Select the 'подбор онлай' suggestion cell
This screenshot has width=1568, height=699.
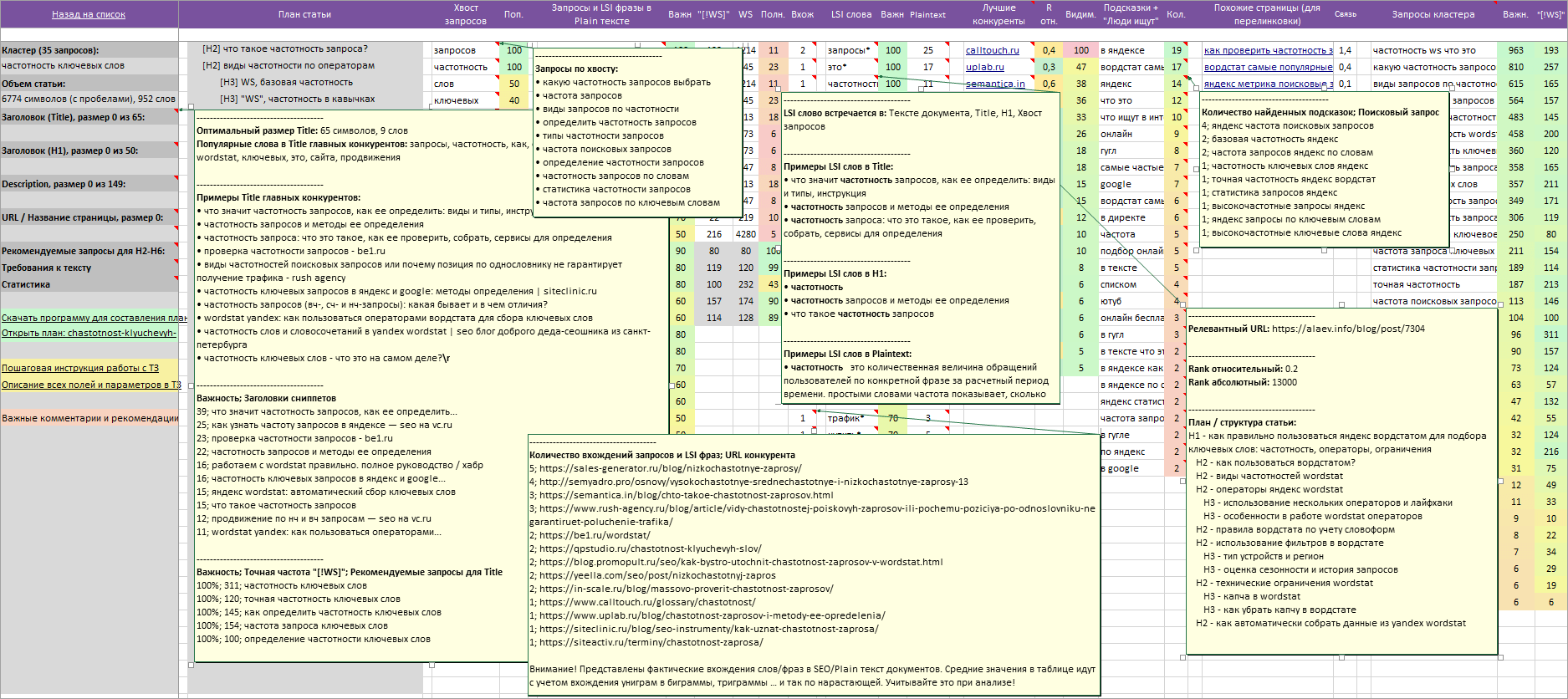(x=1131, y=251)
